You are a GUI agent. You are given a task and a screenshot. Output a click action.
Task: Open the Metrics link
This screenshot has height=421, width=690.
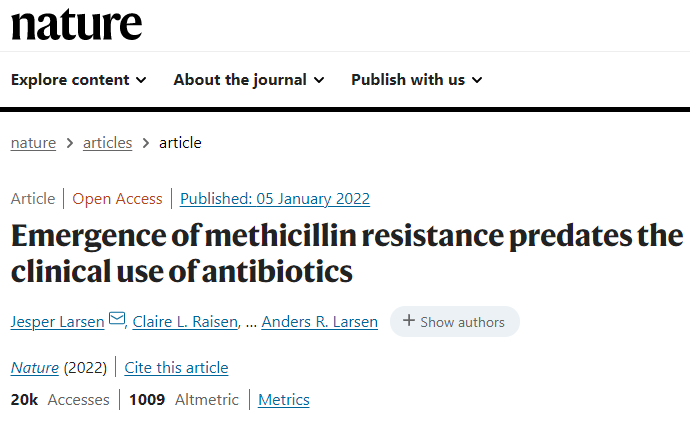(x=284, y=400)
